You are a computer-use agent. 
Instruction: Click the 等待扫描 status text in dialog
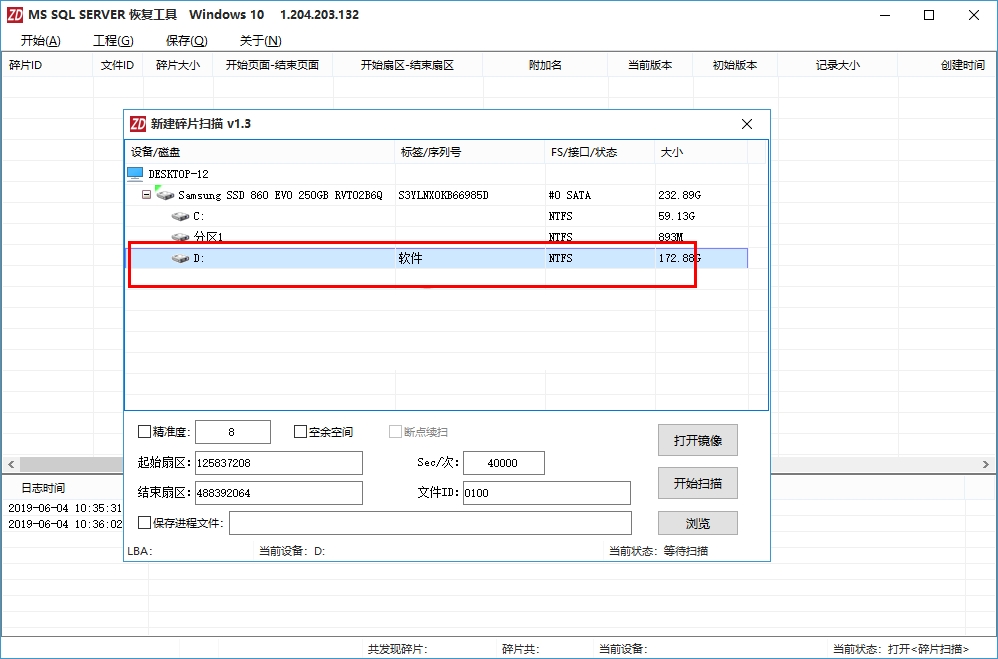(685, 551)
